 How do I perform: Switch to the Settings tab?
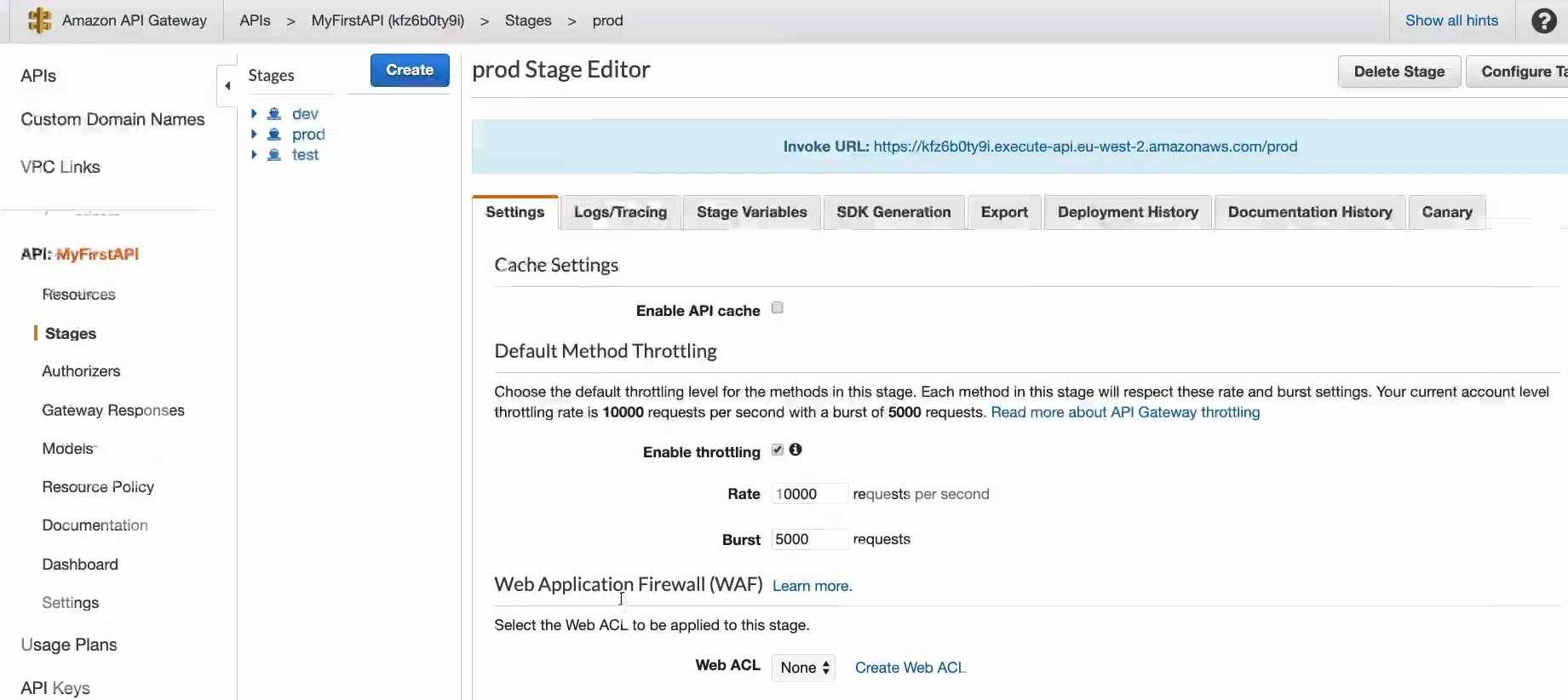coord(515,212)
